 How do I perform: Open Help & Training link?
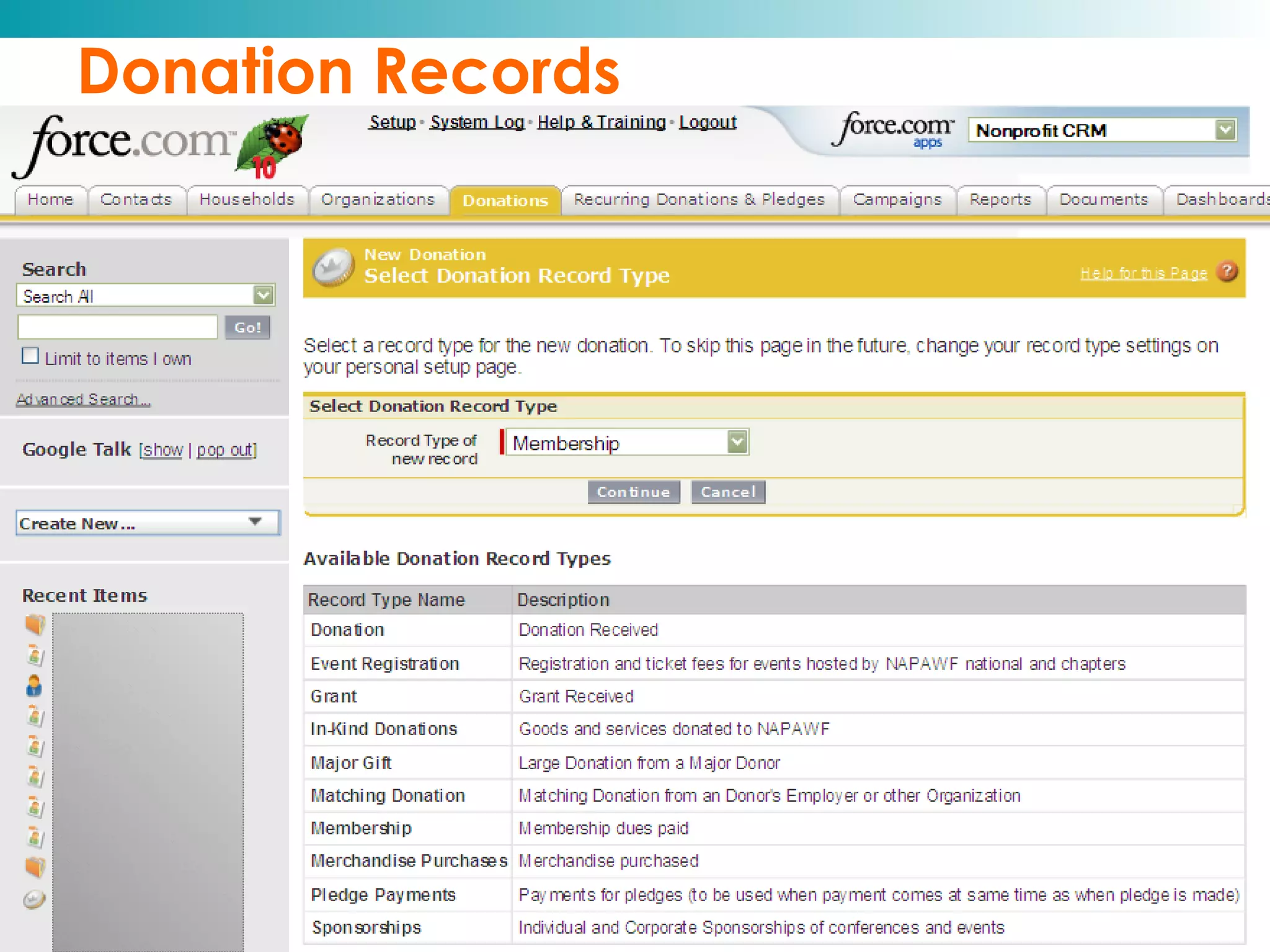click(602, 122)
